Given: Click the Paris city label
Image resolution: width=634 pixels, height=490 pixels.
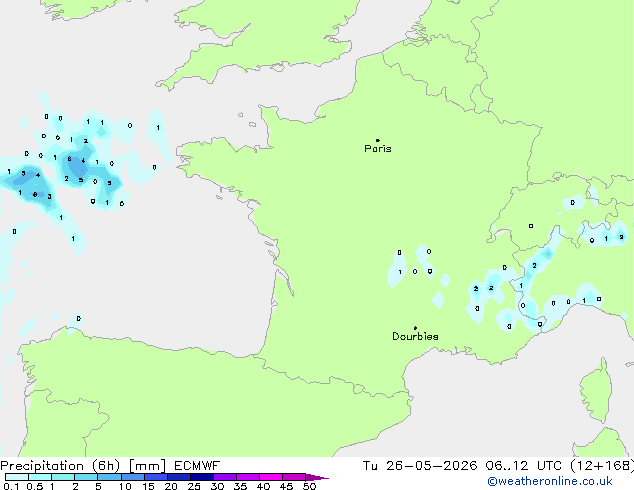Looking at the screenshot, I should pos(378,149).
